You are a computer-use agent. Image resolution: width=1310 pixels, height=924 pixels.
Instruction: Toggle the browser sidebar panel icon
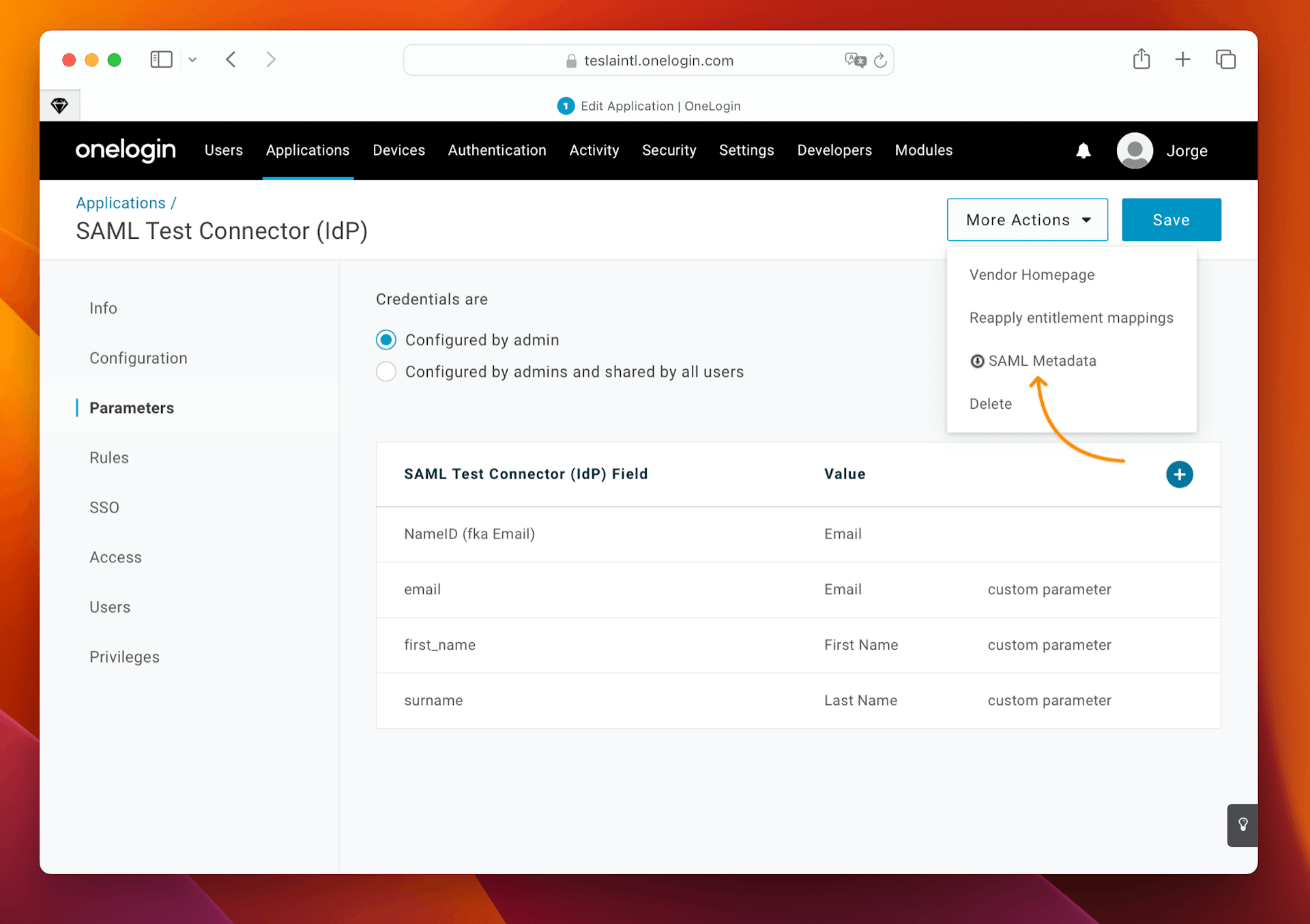(161, 59)
